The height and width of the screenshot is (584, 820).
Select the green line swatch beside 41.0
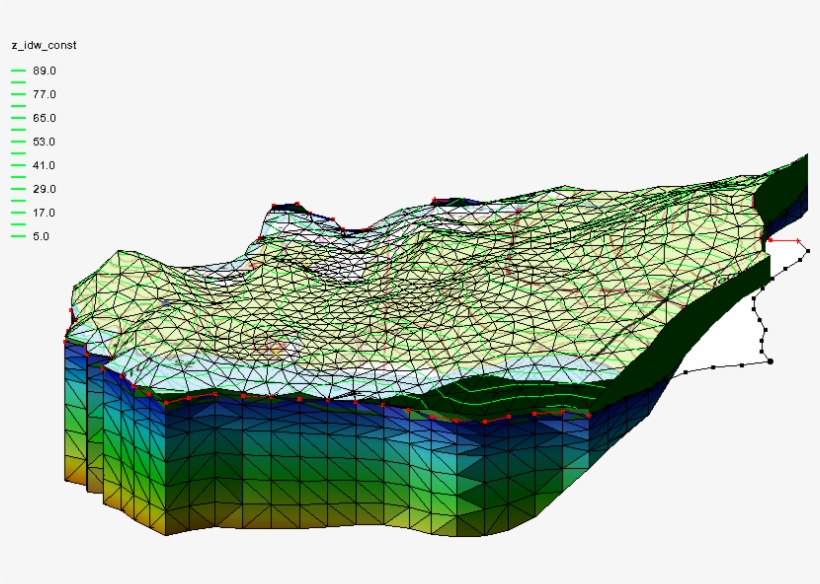point(18,166)
